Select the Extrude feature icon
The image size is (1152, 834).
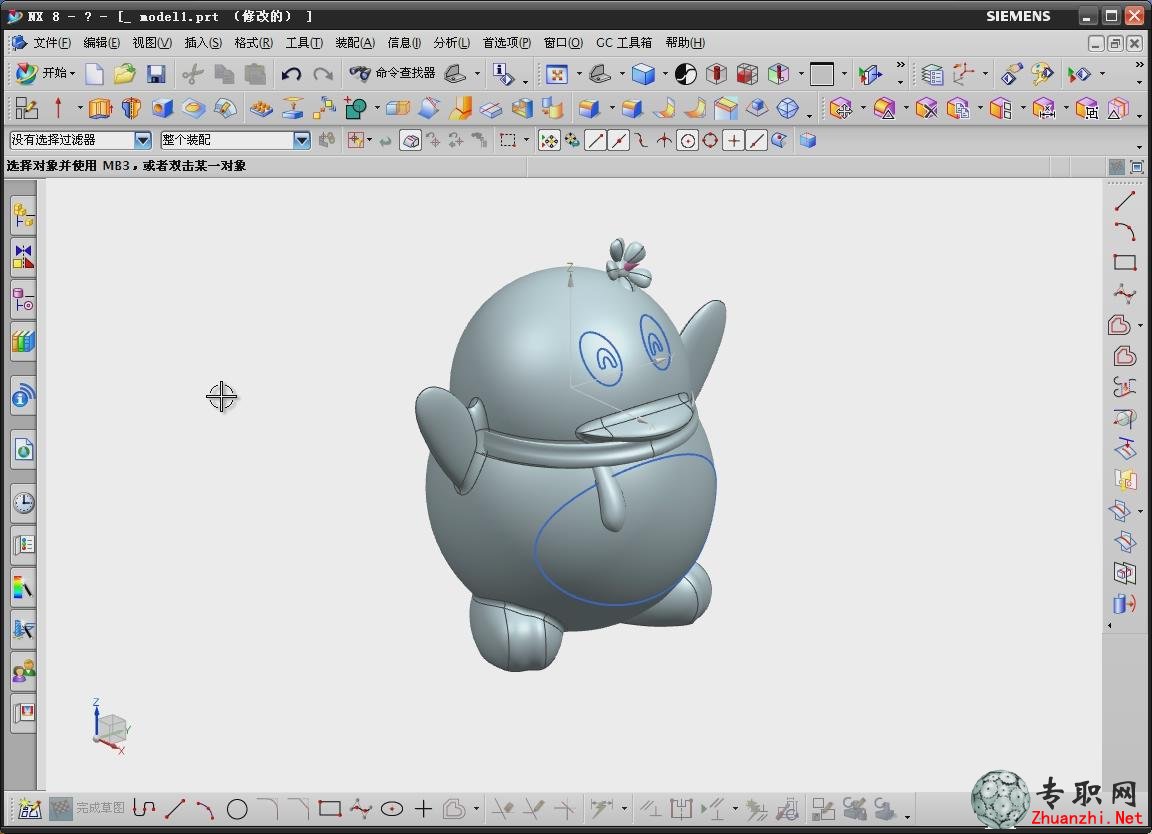click(x=100, y=109)
